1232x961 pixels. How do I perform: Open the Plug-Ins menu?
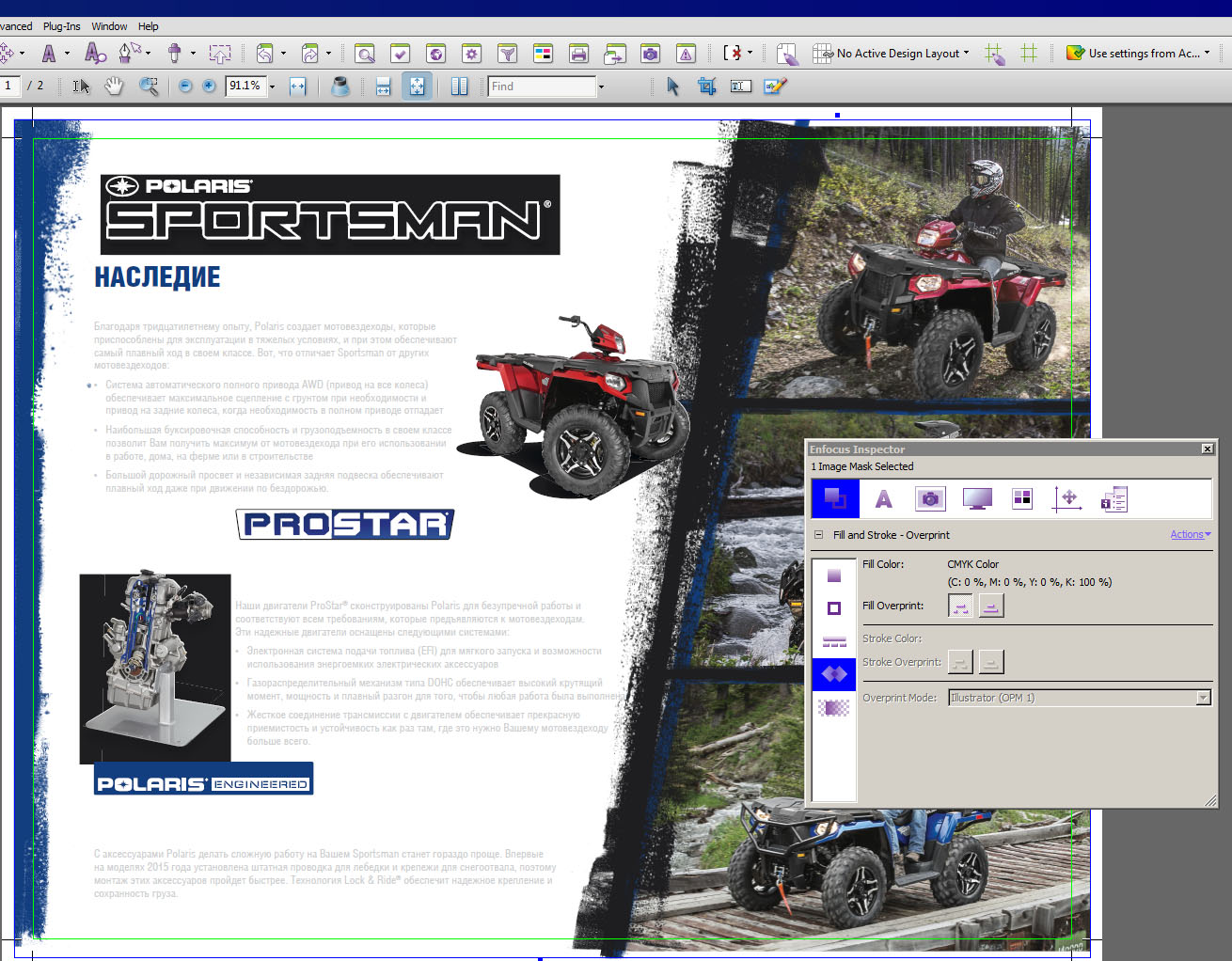click(61, 26)
